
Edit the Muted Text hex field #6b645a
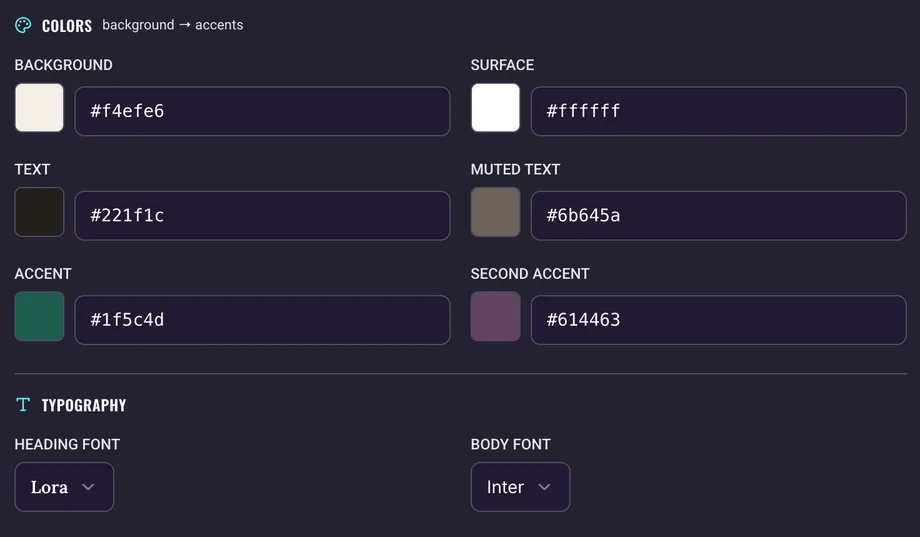718,215
